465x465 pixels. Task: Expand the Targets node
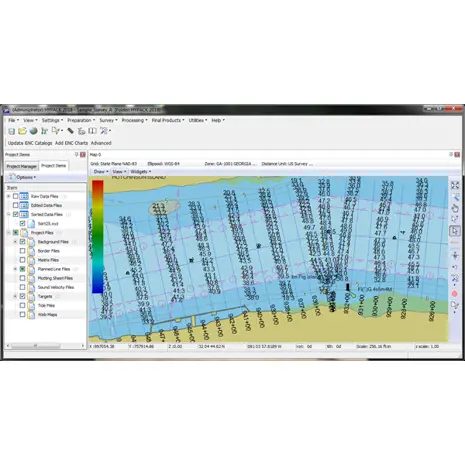(x=15, y=296)
